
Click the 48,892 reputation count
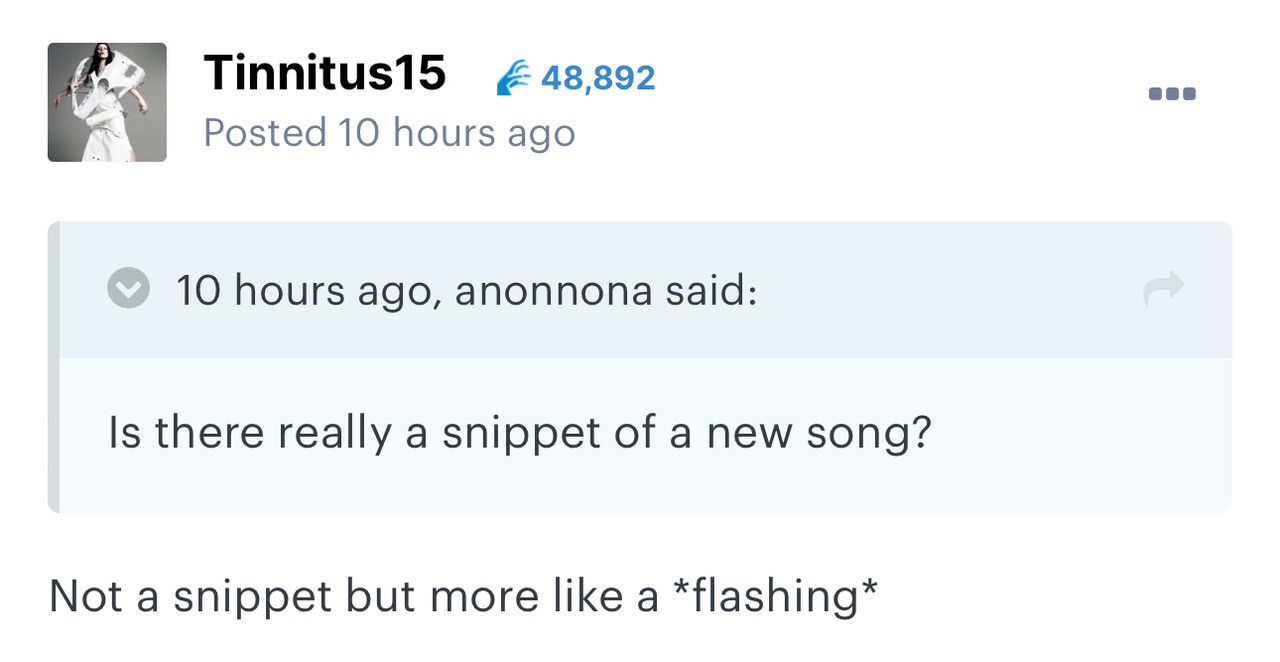598,77
